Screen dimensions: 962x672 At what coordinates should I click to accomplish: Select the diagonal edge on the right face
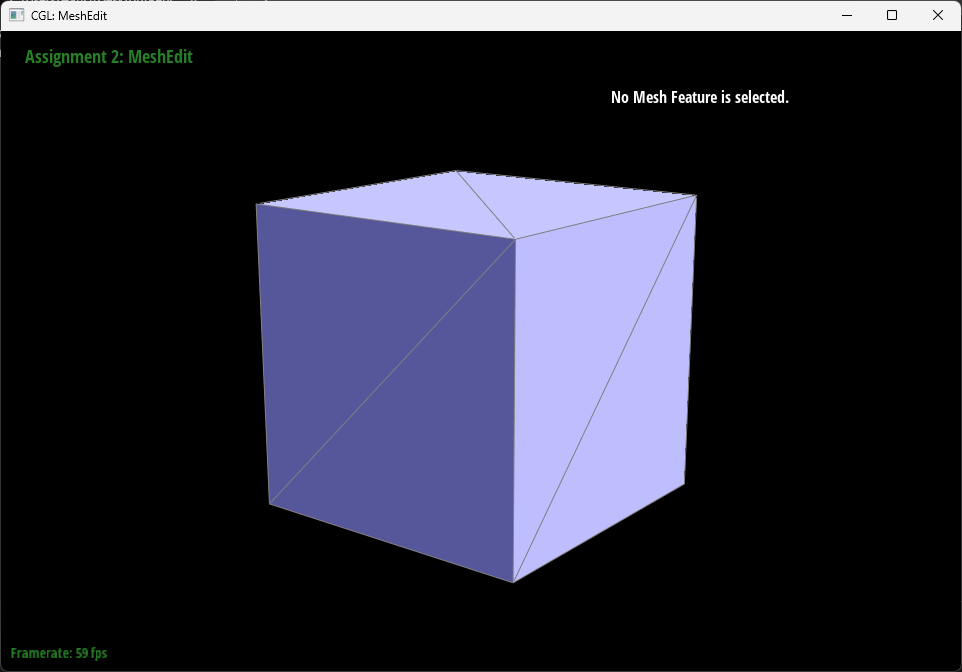605,388
